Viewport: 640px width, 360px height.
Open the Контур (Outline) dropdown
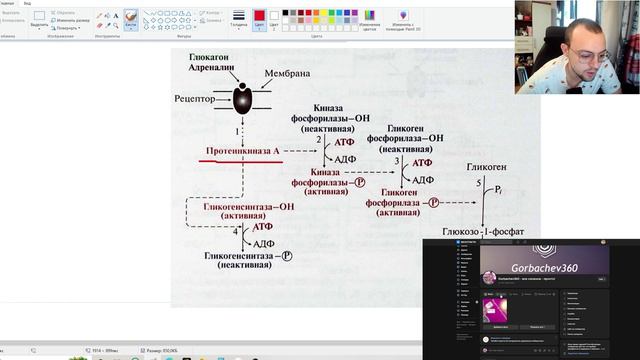pos(211,13)
